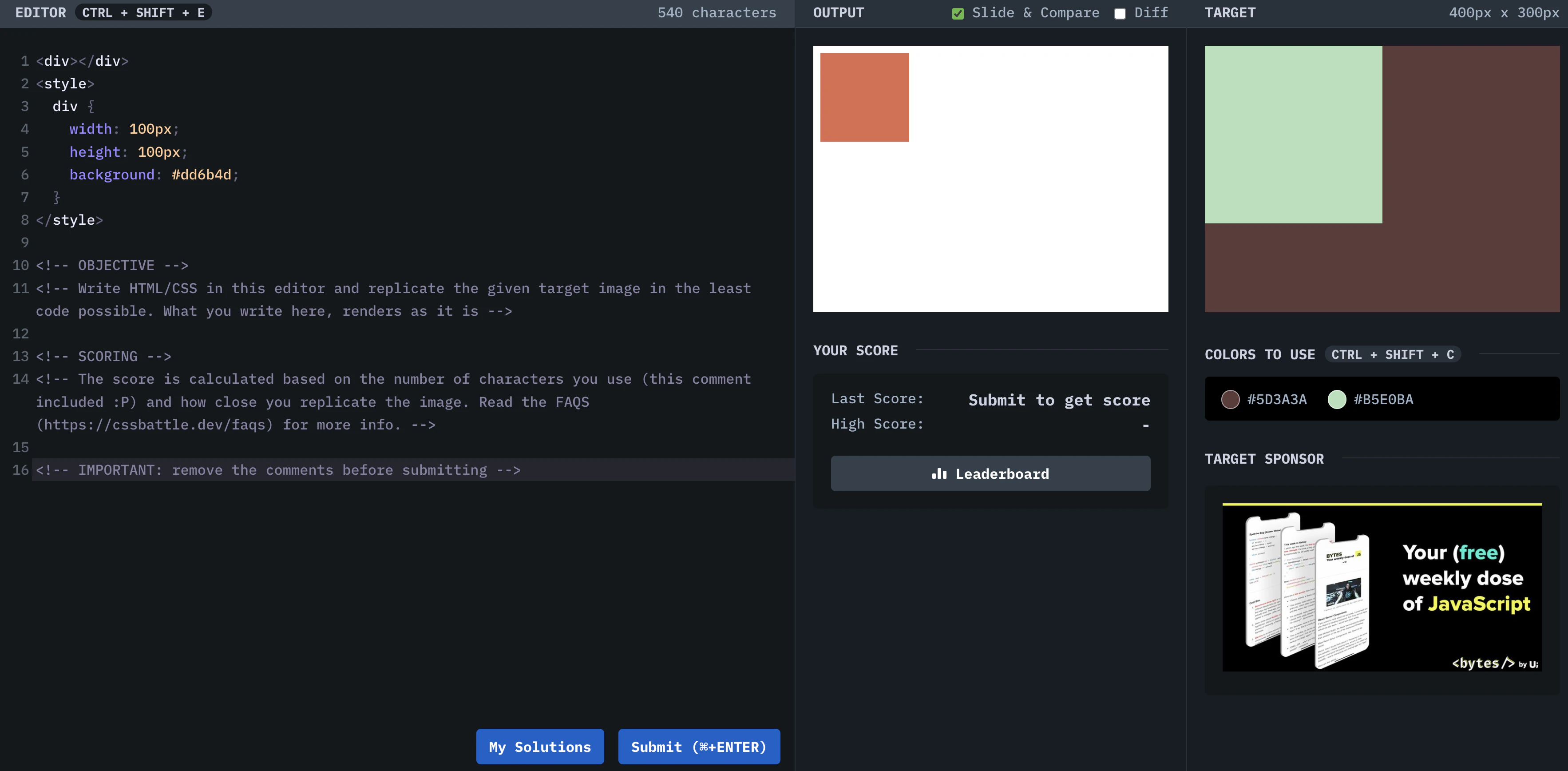The height and width of the screenshot is (771, 1568).
Task: Click the 'Last Score:' label
Action: coord(877,399)
